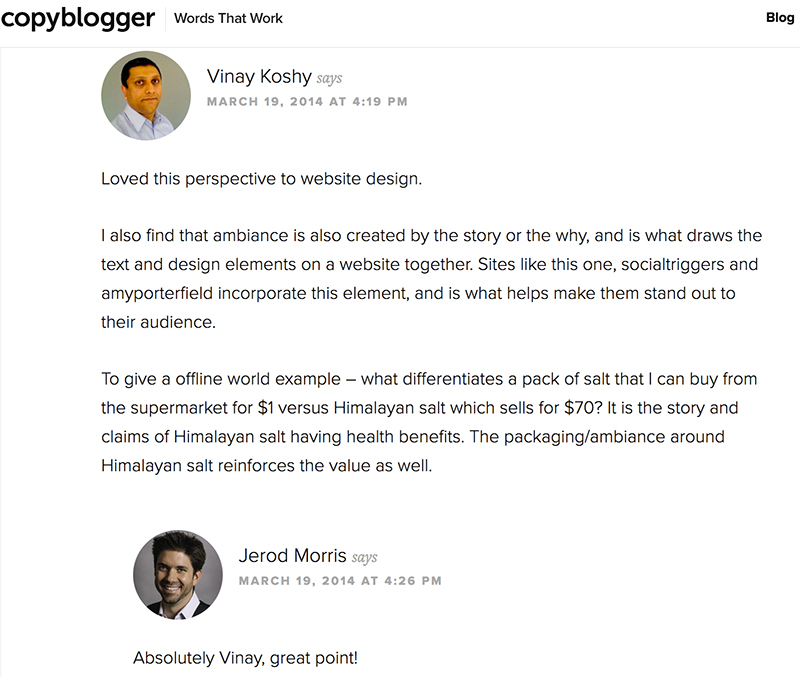Screen dimensions: 800x677
Task: Click the Words That Work tagline
Action: pyautogui.click(x=228, y=18)
